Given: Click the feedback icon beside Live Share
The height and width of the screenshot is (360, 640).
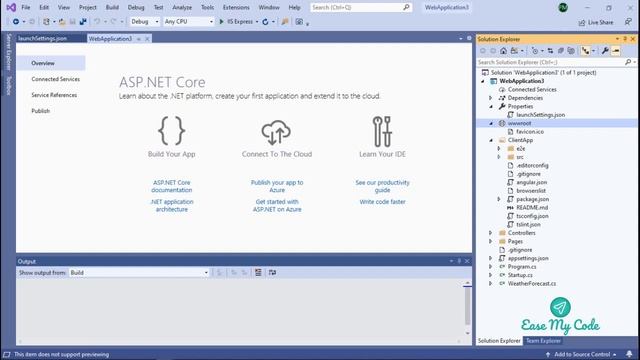Looking at the screenshot, I should pyautogui.click(x=628, y=22).
